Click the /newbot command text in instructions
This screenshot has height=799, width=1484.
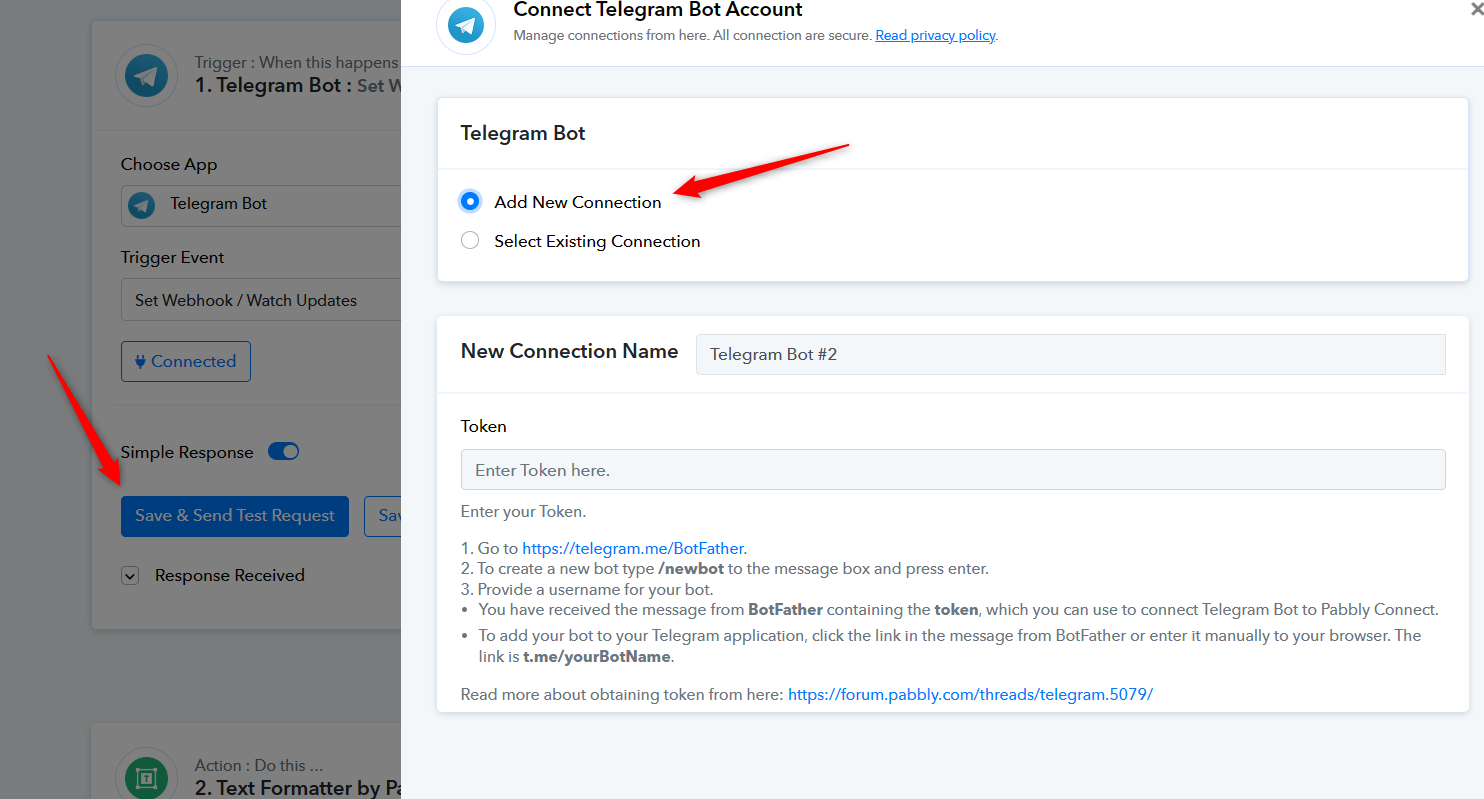pyautogui.click(x=691, y=569)
